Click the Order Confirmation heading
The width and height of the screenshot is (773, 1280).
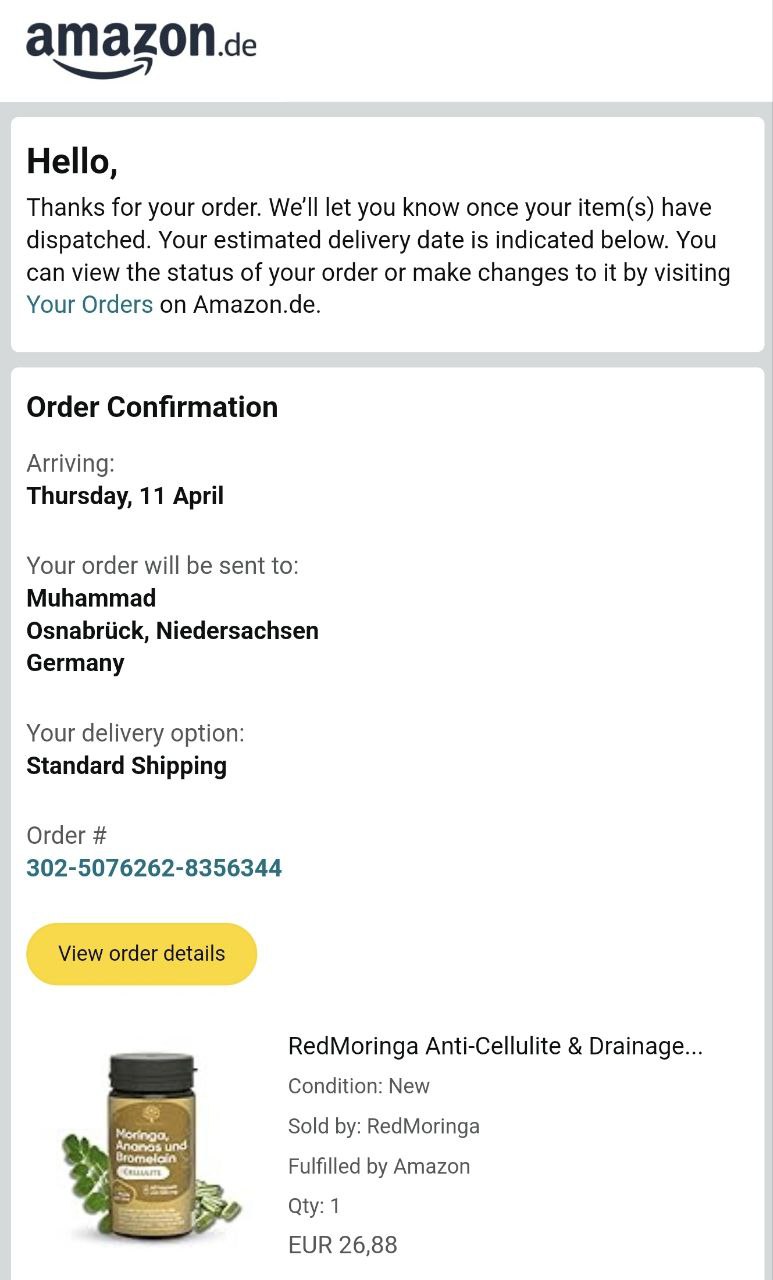pos(152,407)
